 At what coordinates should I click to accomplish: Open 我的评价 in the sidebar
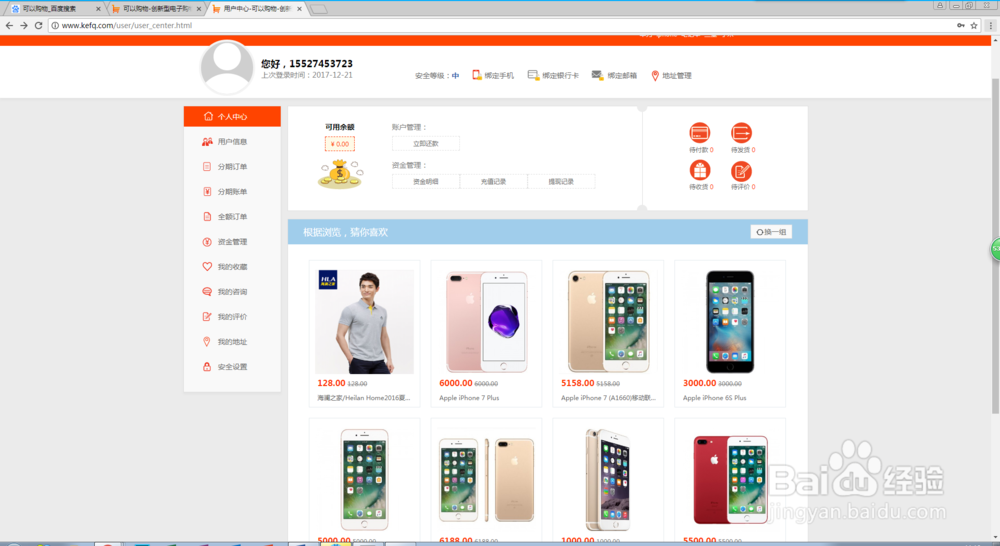click(x=232, y=316)
